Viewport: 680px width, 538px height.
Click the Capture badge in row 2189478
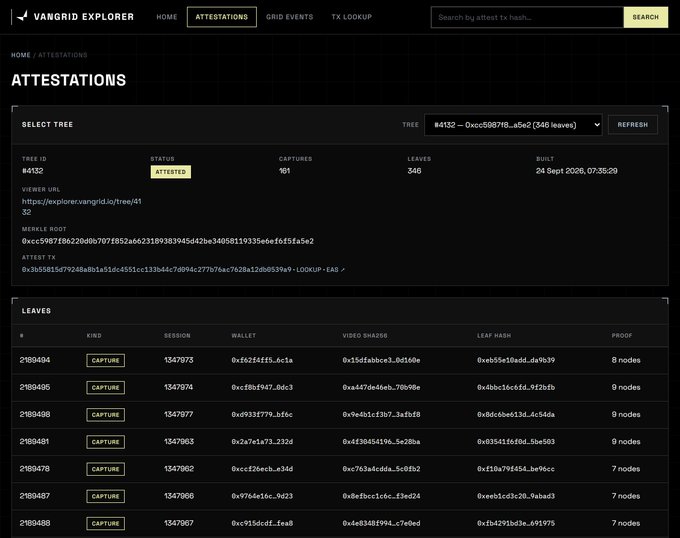(105, 469)
